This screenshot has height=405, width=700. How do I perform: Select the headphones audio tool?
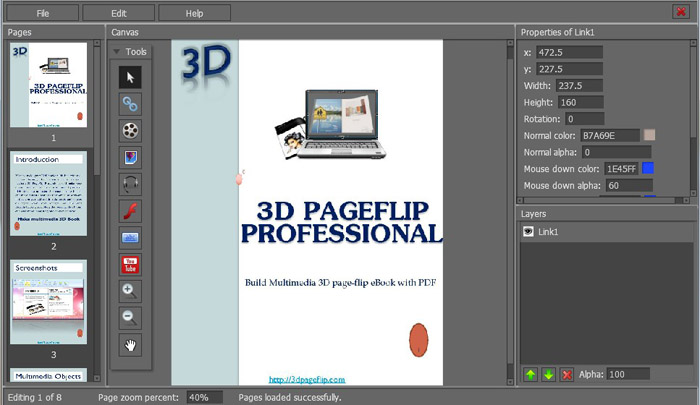tap(130, 184)
